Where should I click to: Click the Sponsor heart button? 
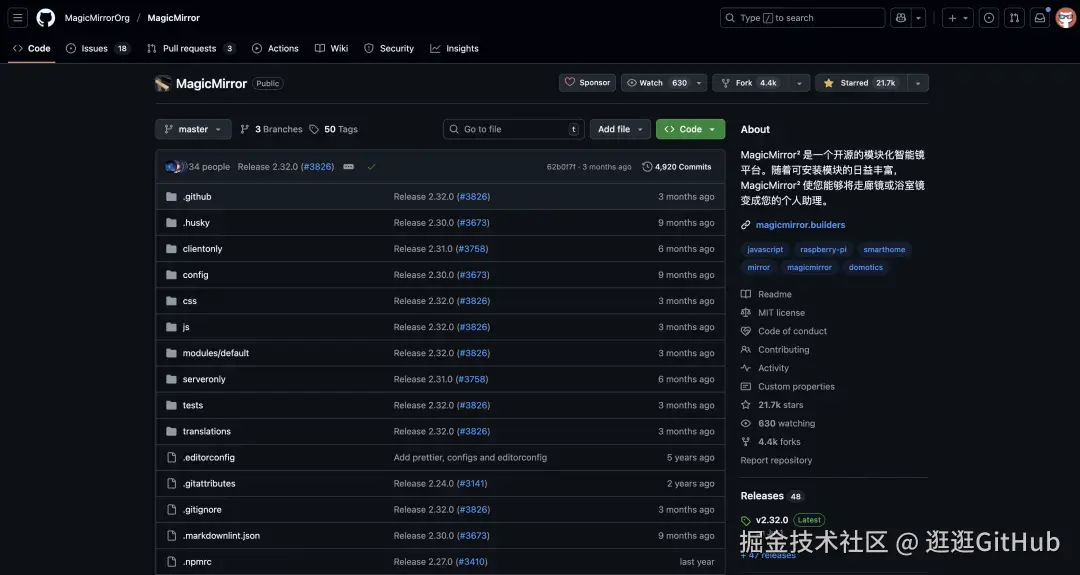coord(588,83)
